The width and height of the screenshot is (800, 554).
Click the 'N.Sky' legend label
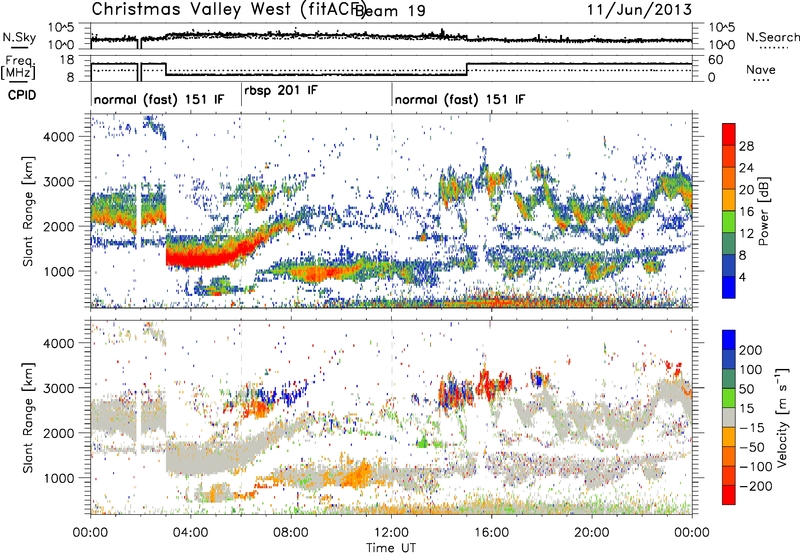[x=19, y=37]
